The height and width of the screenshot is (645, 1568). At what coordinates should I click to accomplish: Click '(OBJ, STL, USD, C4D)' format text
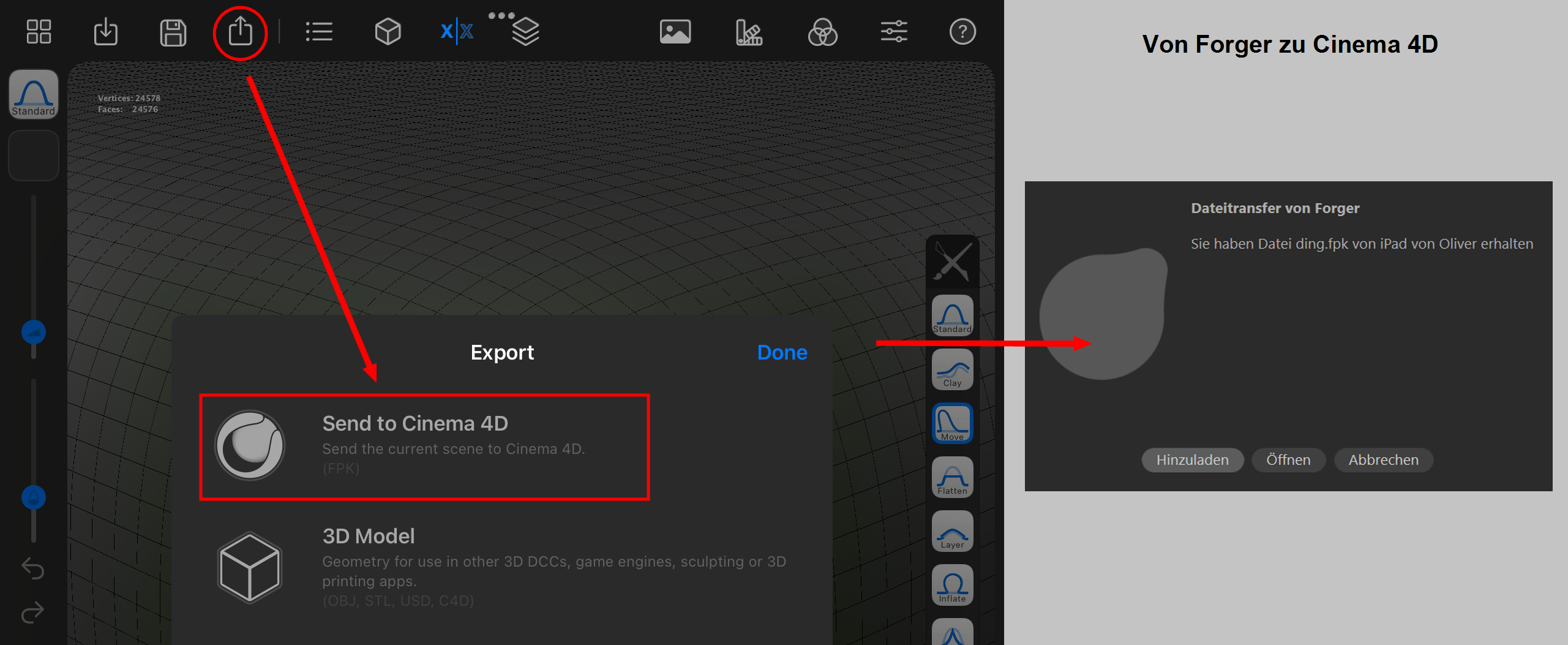pyautogui.click(x=398, y=601)
